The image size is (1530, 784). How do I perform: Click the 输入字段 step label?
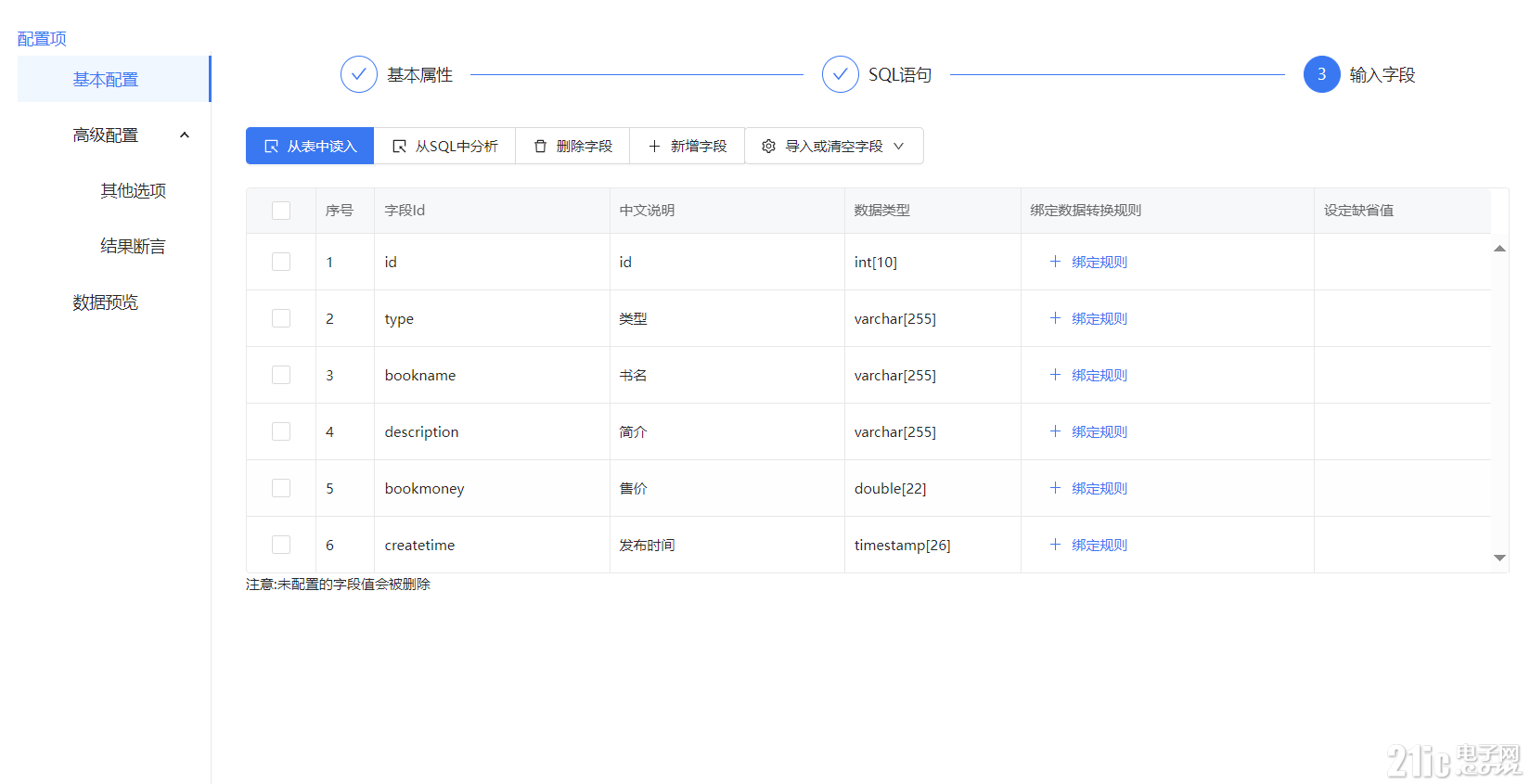tap(1382, 75)
